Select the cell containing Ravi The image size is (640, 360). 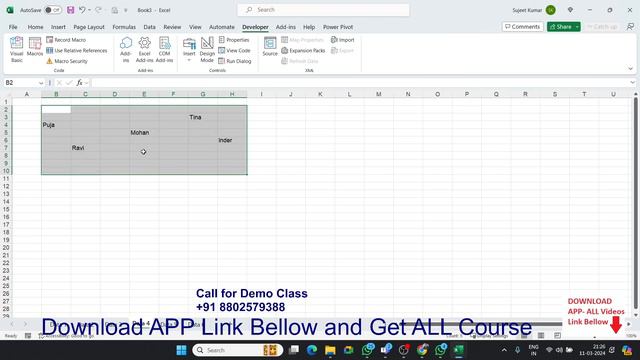[85, 148]
